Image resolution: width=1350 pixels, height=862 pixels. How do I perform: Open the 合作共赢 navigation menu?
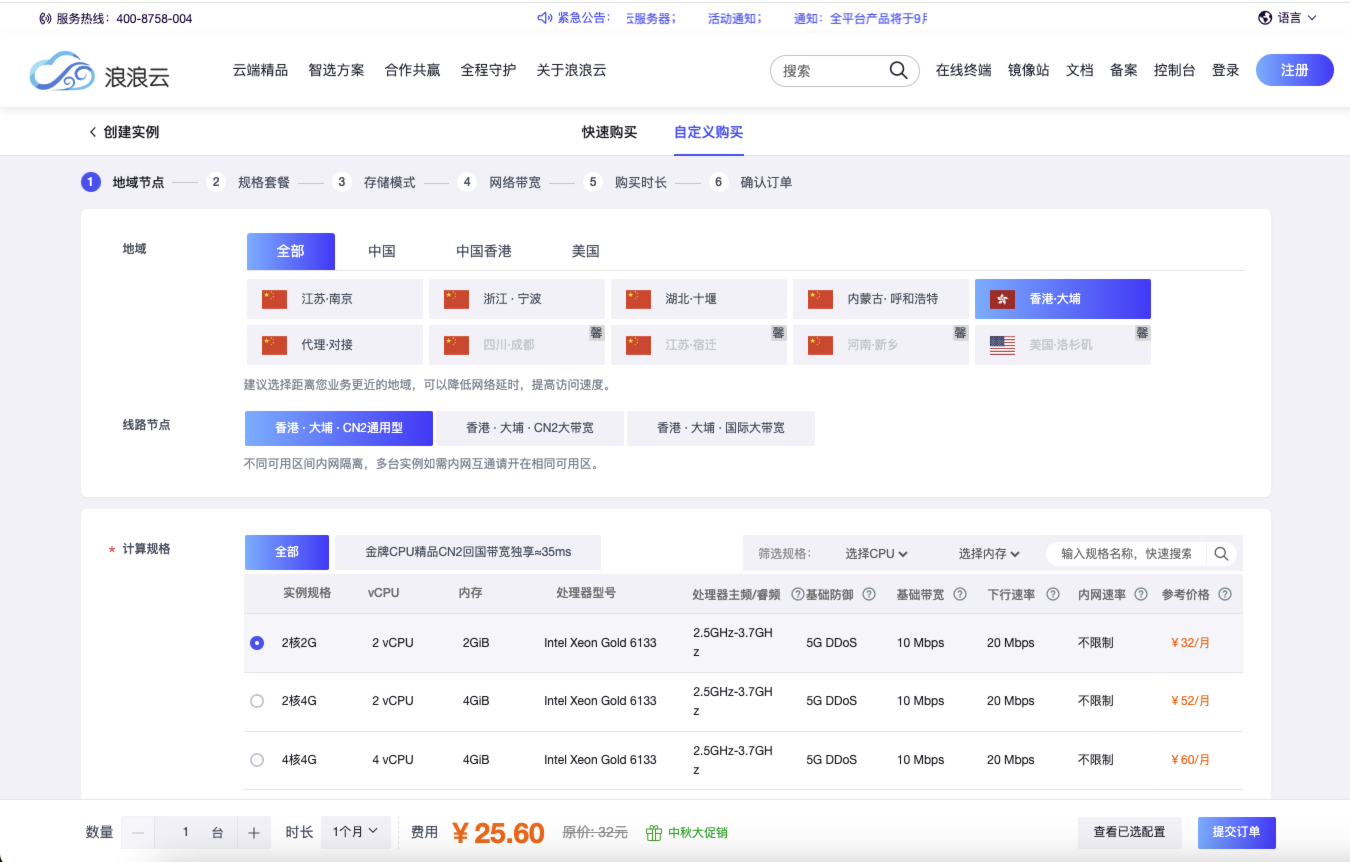point(412,70)
